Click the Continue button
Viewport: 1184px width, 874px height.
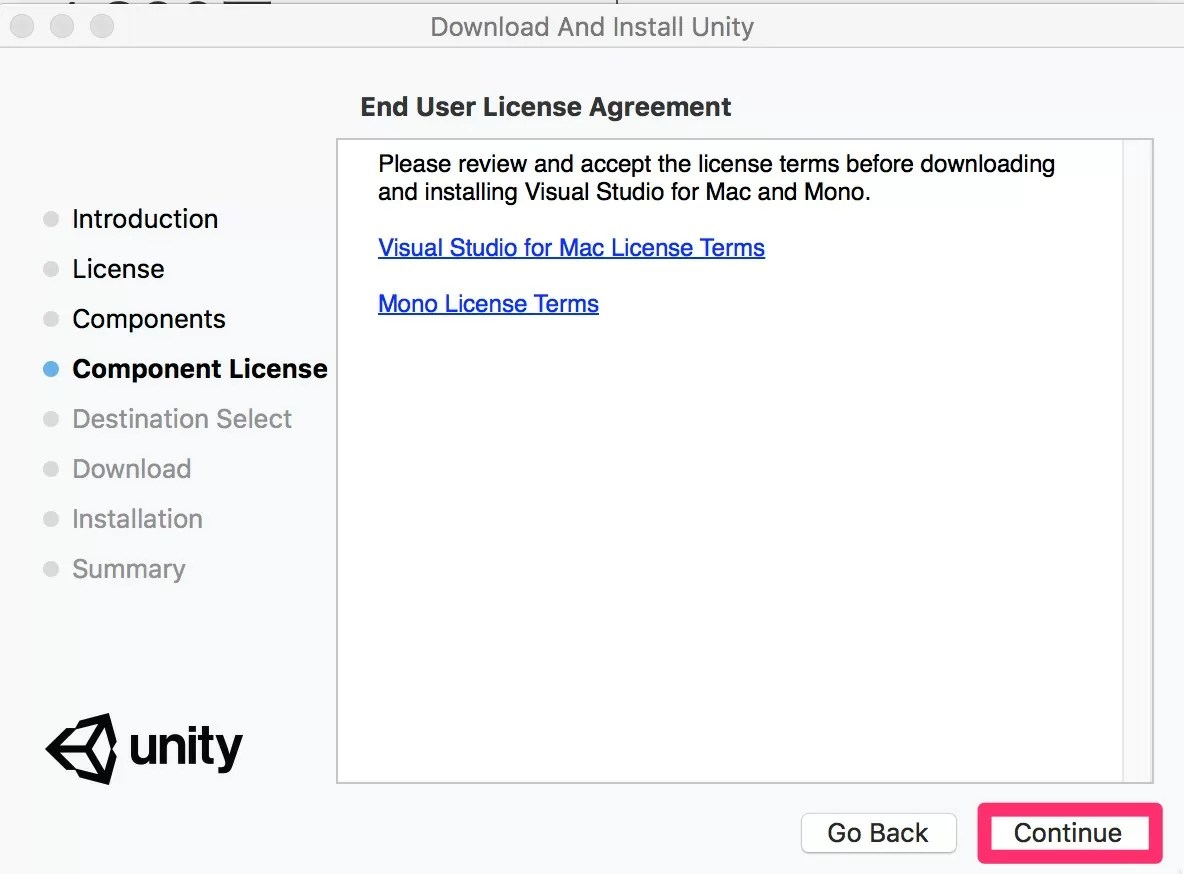1068,832
